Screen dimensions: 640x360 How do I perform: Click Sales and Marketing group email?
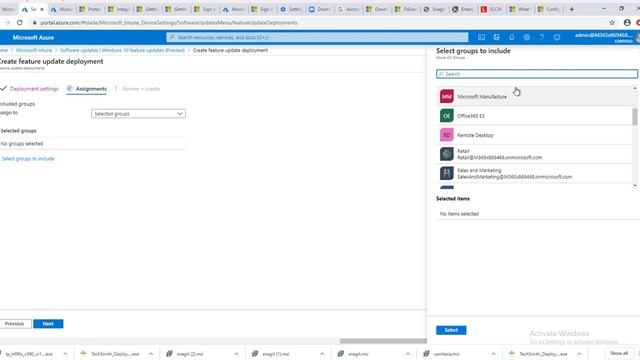click(x=514, y=177)
